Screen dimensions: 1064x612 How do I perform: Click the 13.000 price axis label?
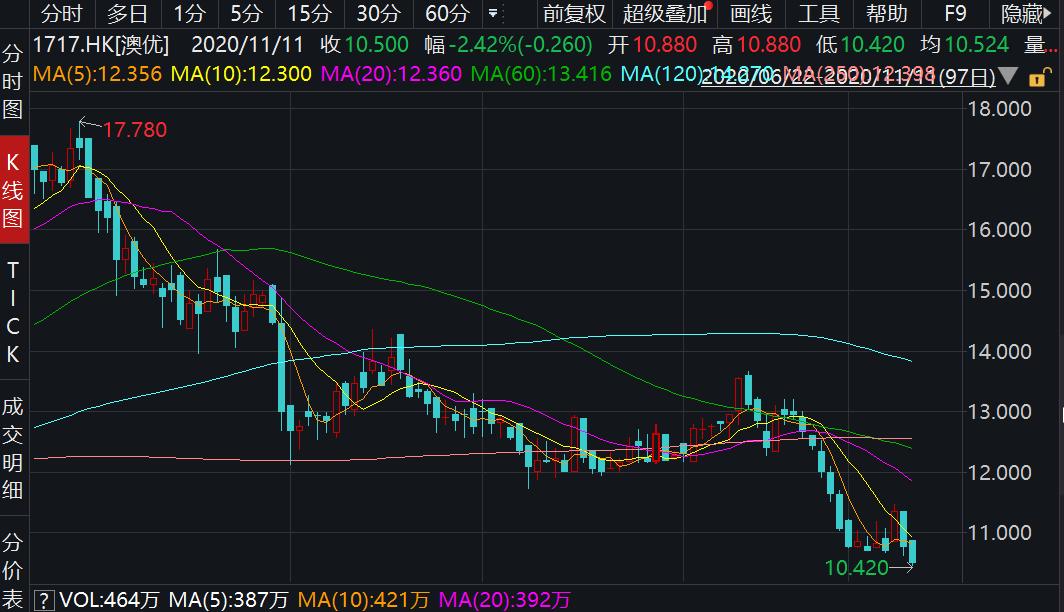(x=1000, y=412)
